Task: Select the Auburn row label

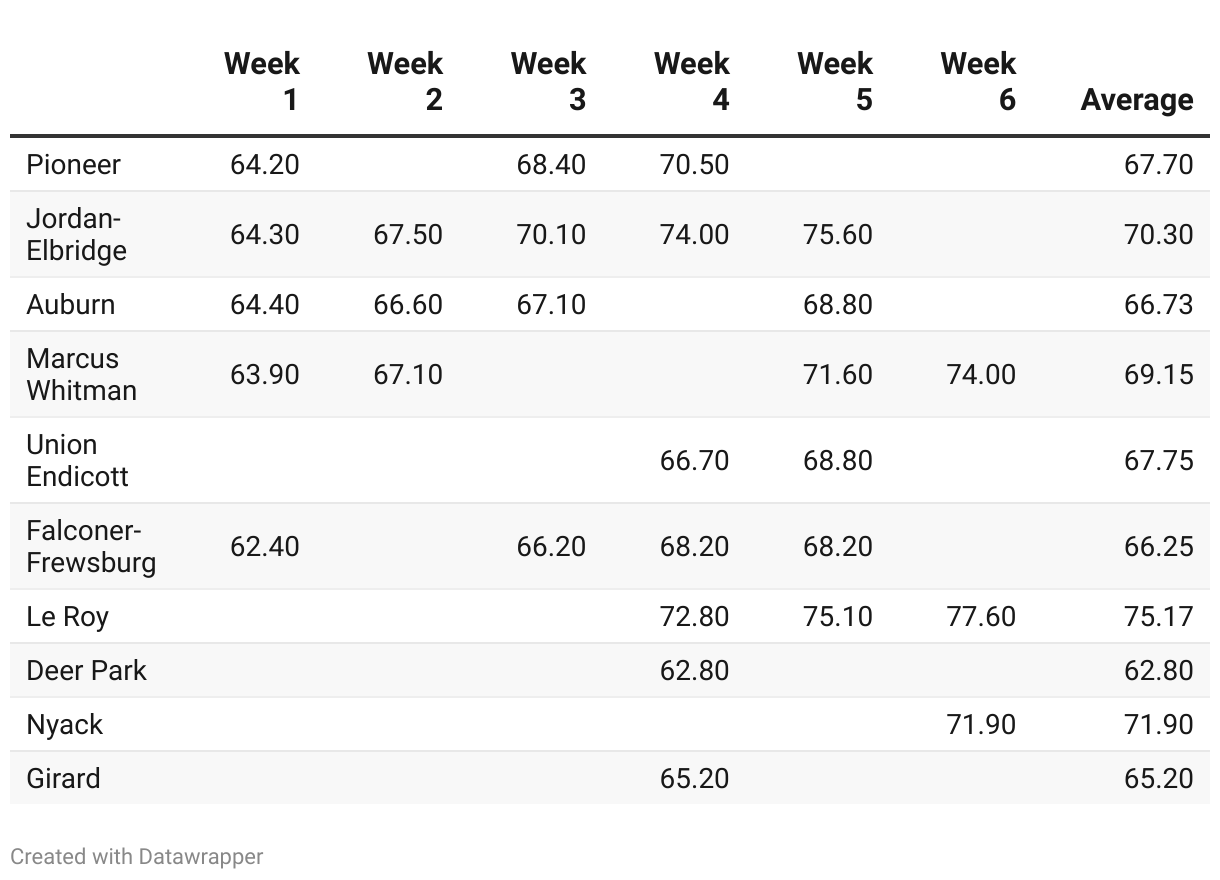Action: pyautogui.click(x=70, y=304)
